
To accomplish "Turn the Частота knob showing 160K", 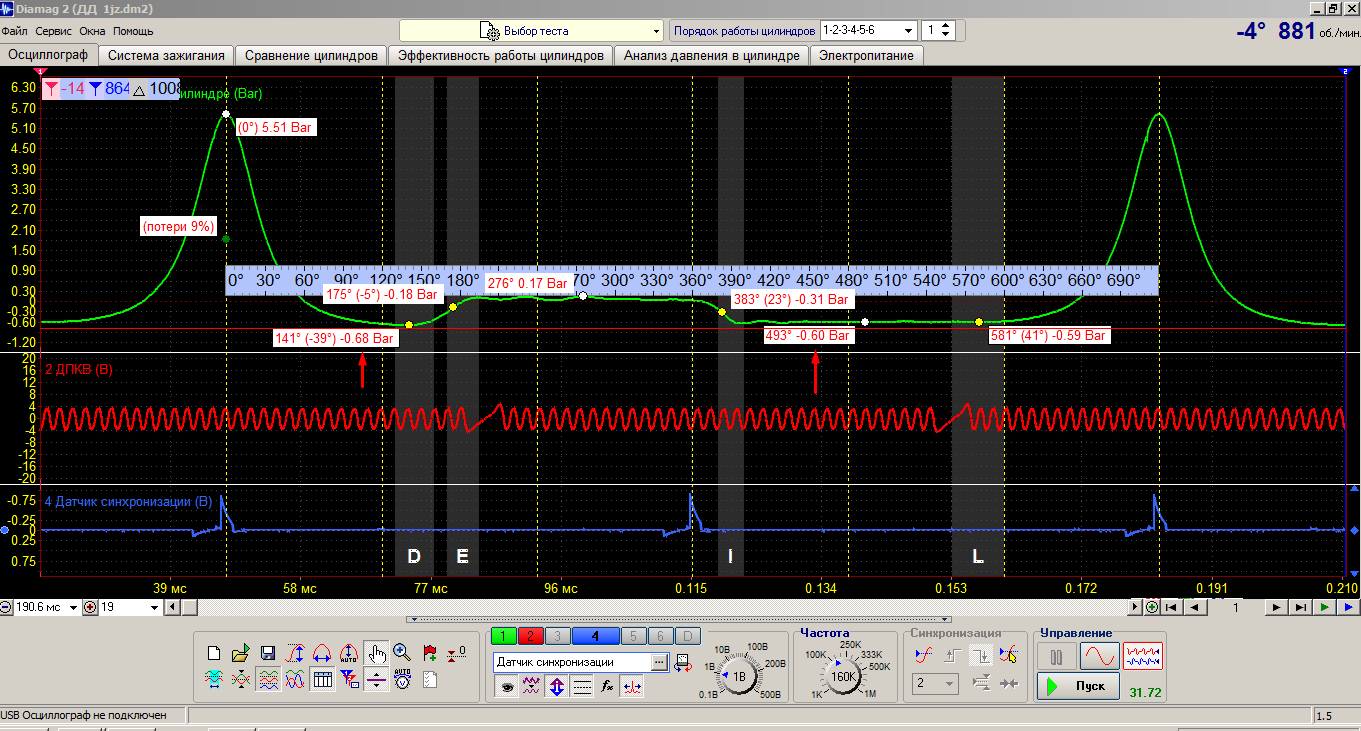I will 845,676.
